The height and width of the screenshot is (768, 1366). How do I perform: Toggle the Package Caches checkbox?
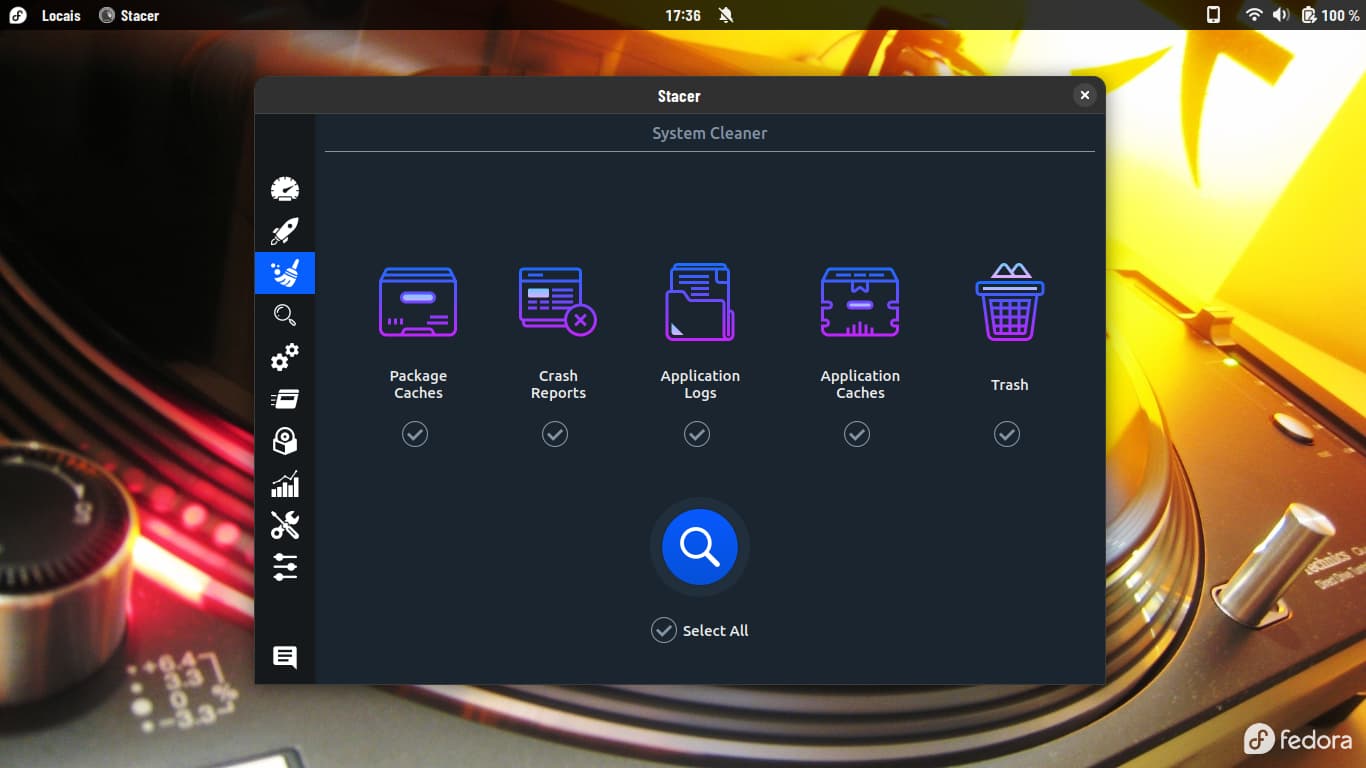coord(415,434)
